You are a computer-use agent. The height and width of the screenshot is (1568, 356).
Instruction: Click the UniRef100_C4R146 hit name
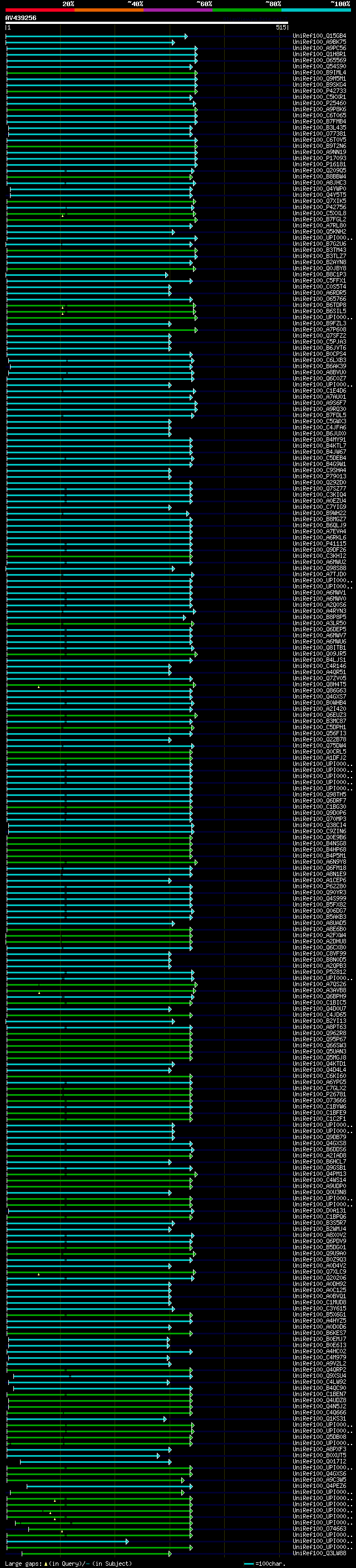(319, 666)
